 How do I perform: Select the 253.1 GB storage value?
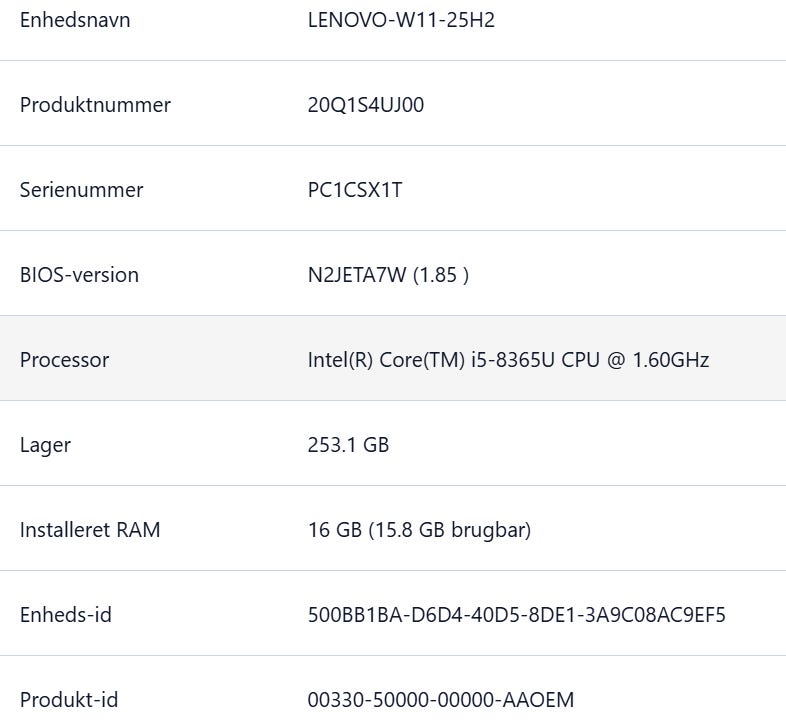[x=348, y=445]
